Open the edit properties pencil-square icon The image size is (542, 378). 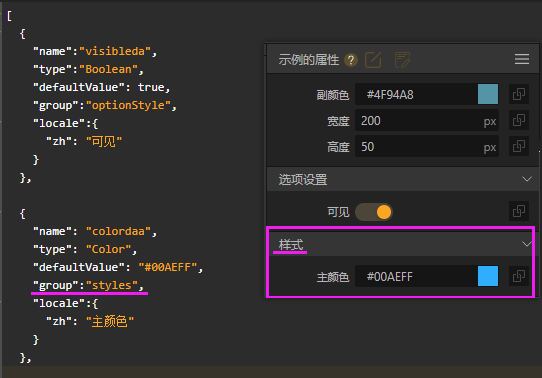pyautogui.click(x=373, y=60)
